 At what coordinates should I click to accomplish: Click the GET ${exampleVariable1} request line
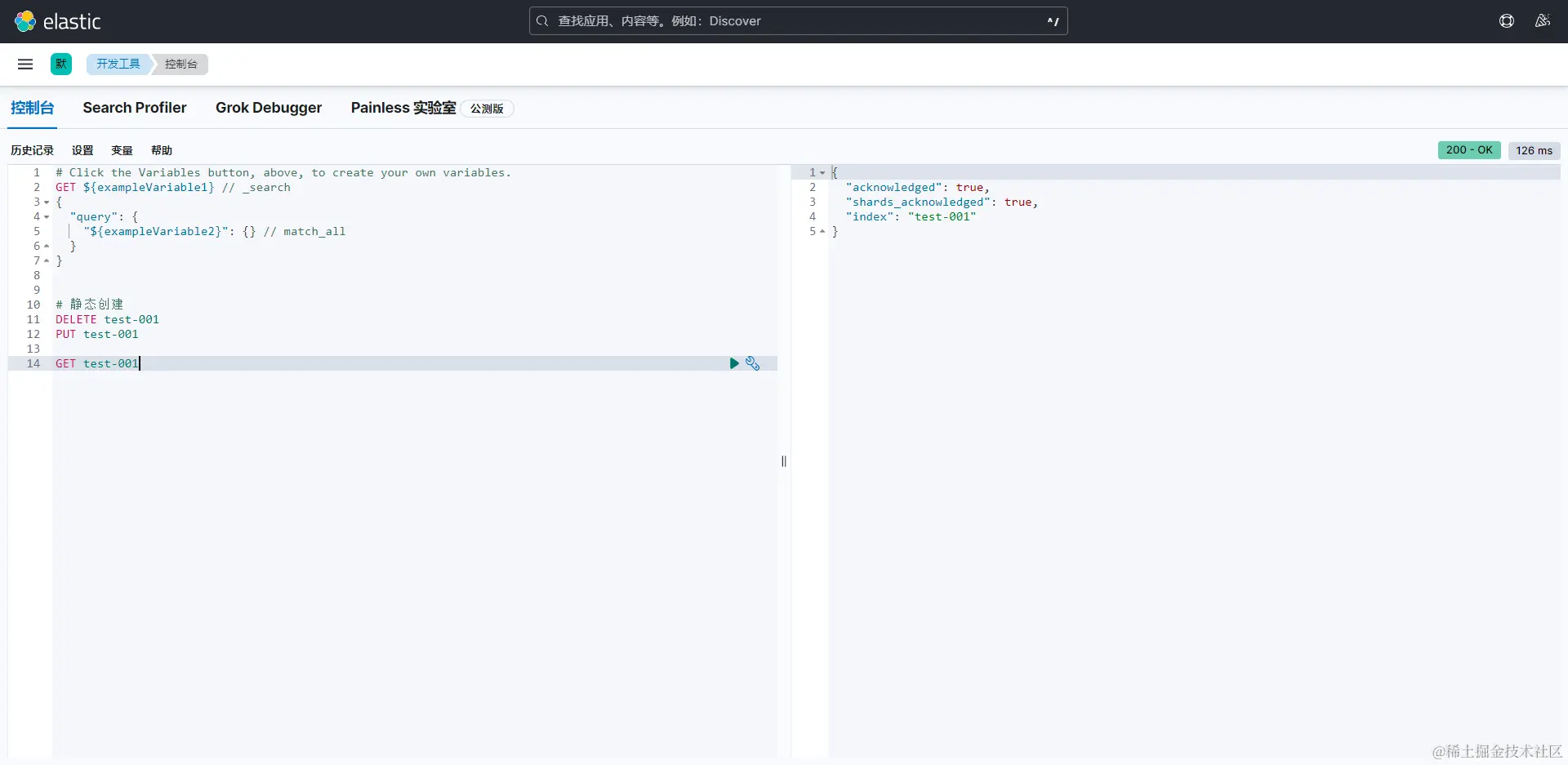173,188
